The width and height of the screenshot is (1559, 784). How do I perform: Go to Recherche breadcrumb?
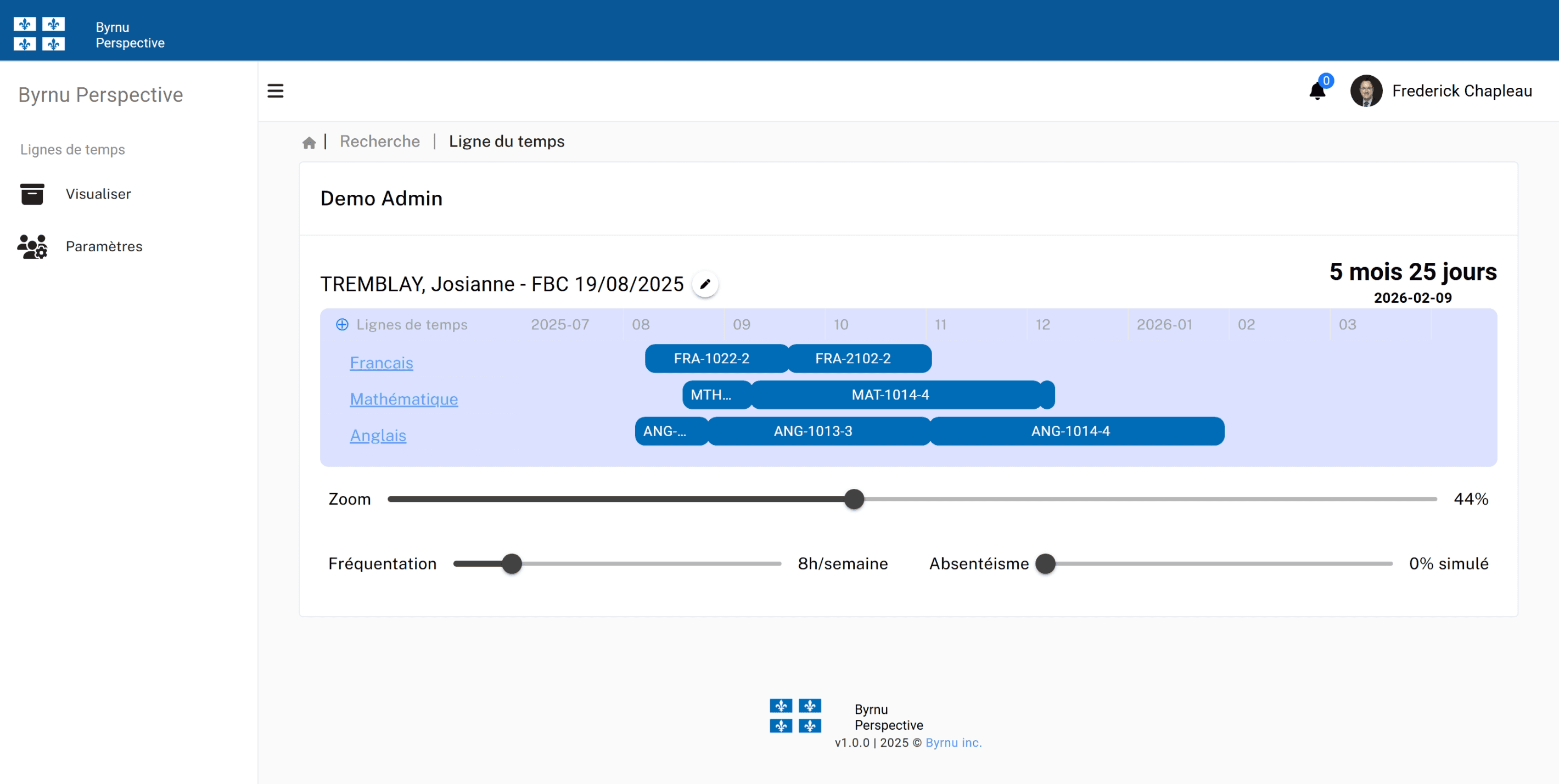[379, 142]
